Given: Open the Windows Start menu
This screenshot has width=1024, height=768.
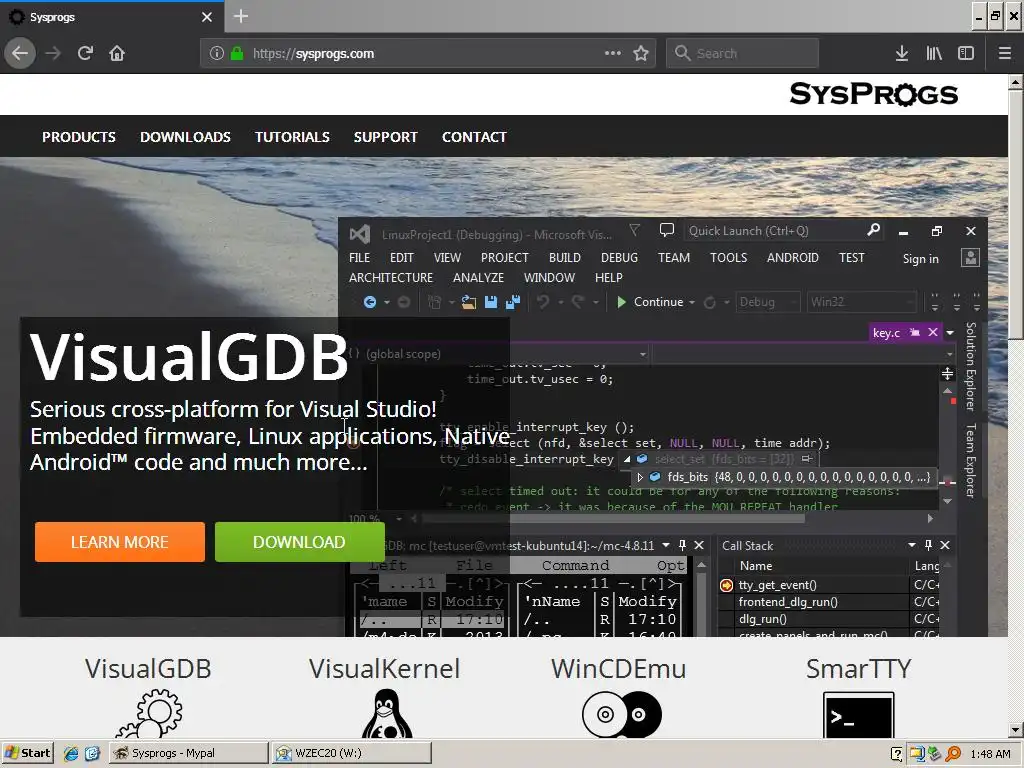Looking at the screenshot, I should click(x=27, y=753).
